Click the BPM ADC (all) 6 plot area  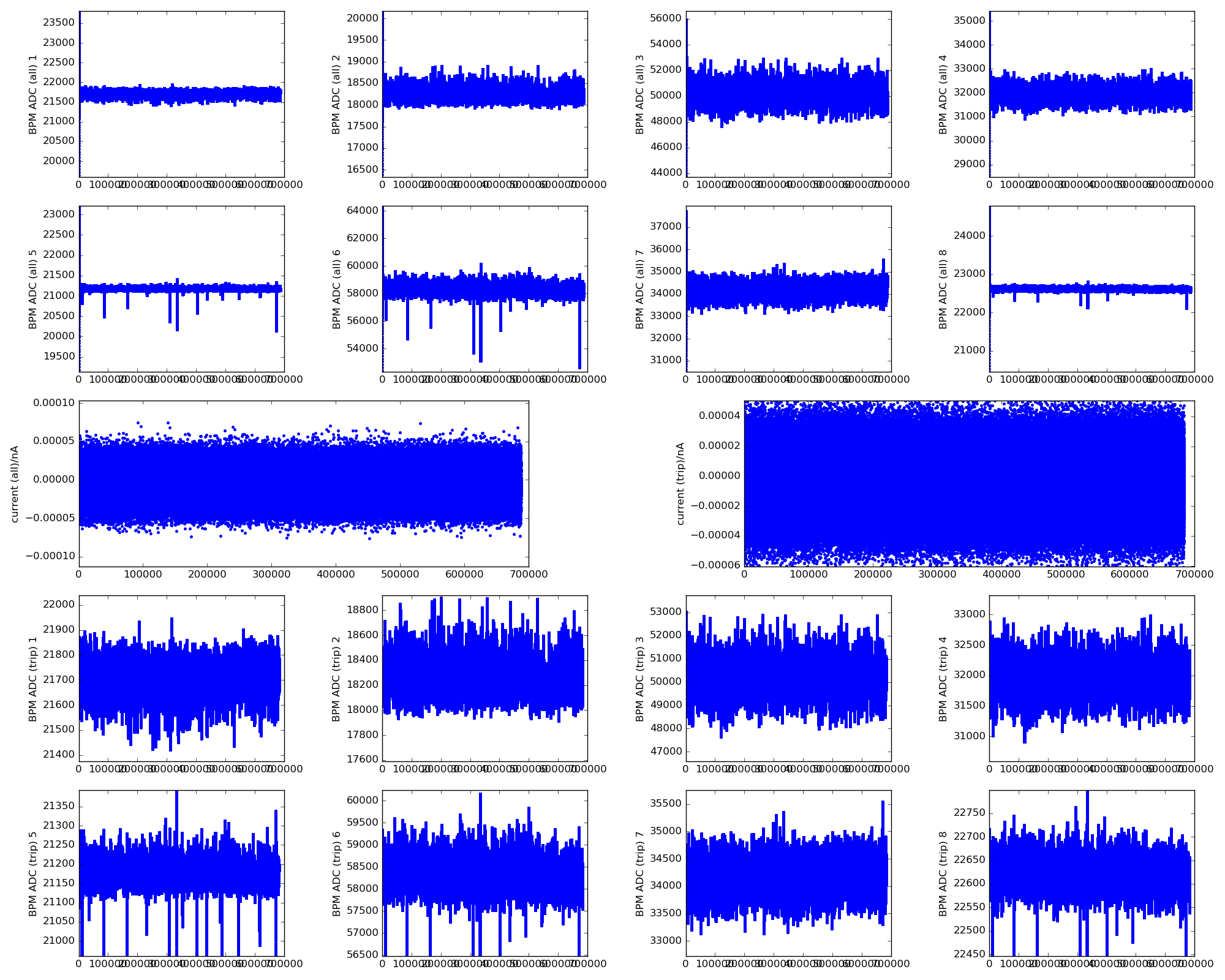484,288
